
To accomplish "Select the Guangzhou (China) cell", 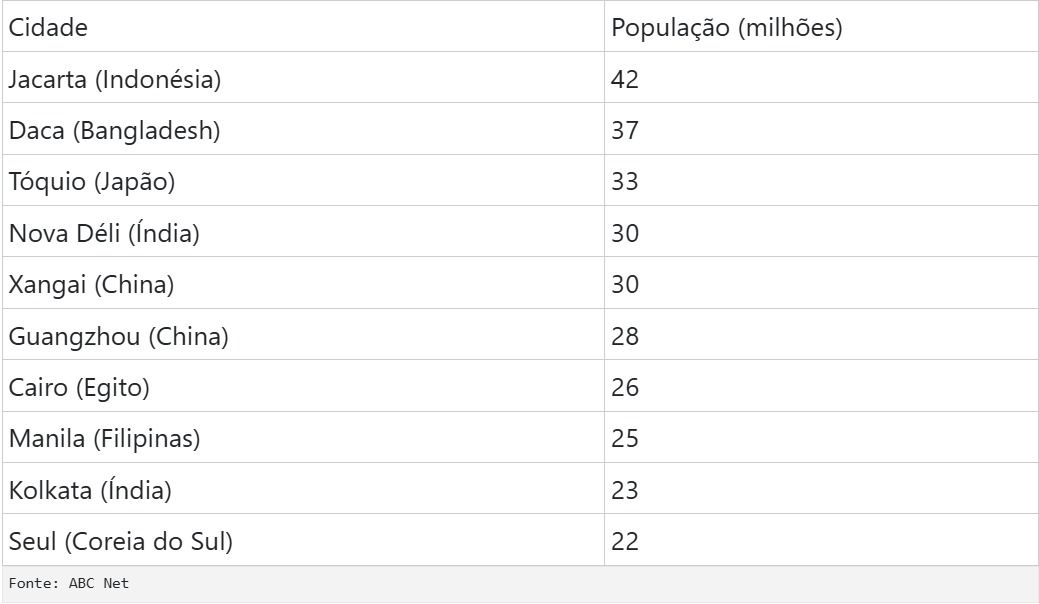I will (118, 337).
